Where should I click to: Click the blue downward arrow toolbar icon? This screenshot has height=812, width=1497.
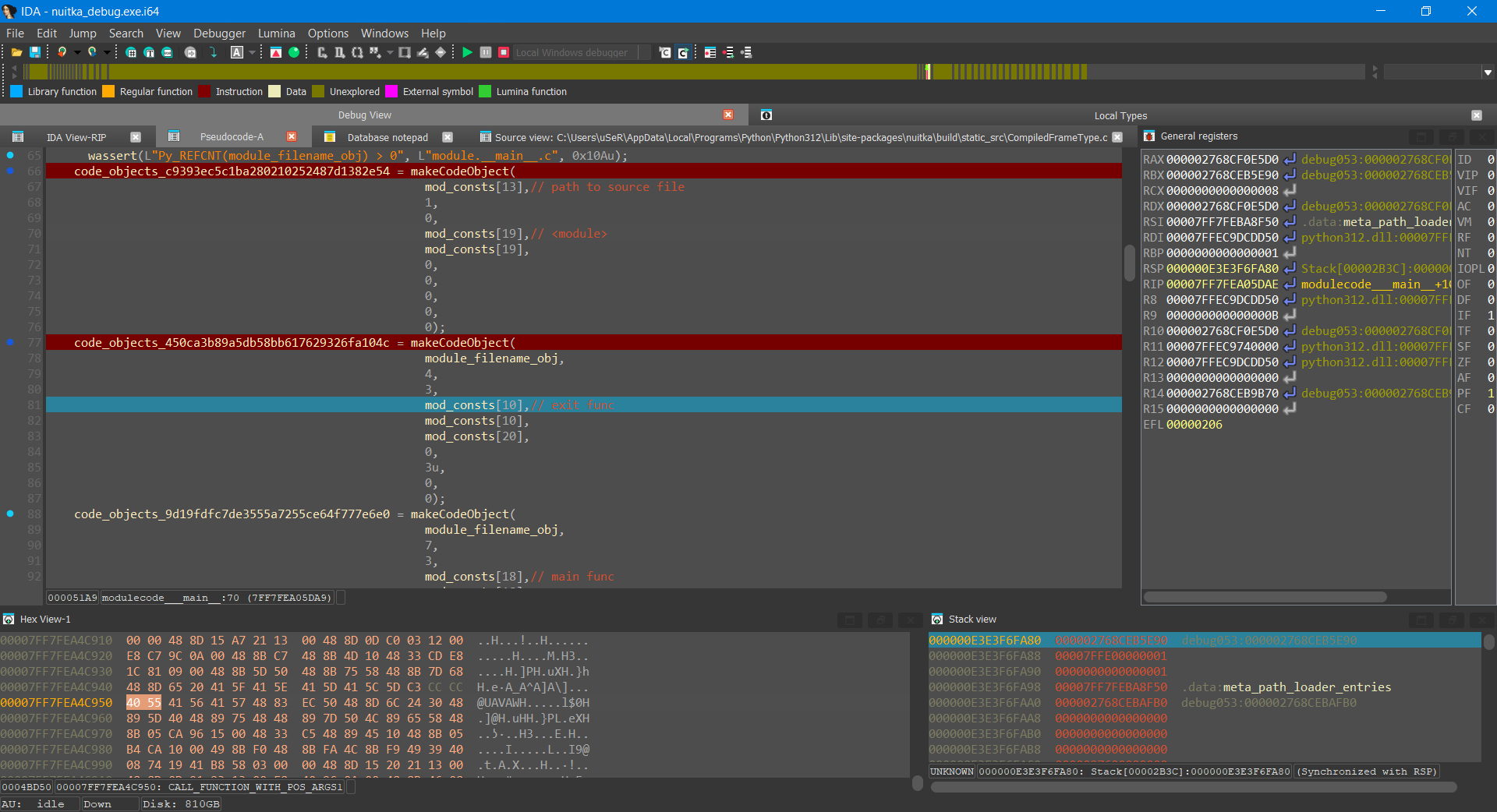pyautogui.click(x=213, y=52)
